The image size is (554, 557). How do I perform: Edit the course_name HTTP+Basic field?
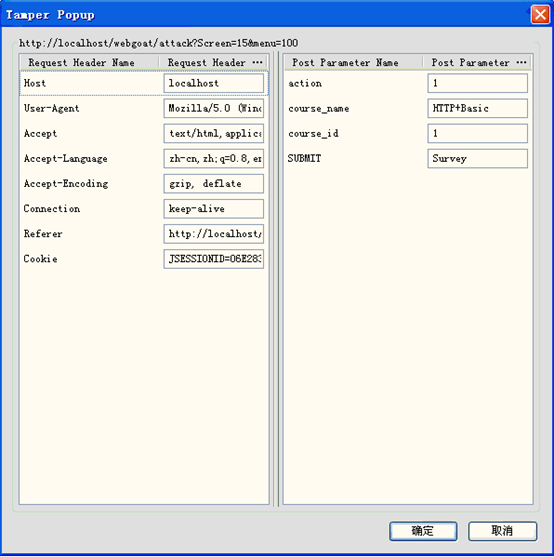click(478, 108)
